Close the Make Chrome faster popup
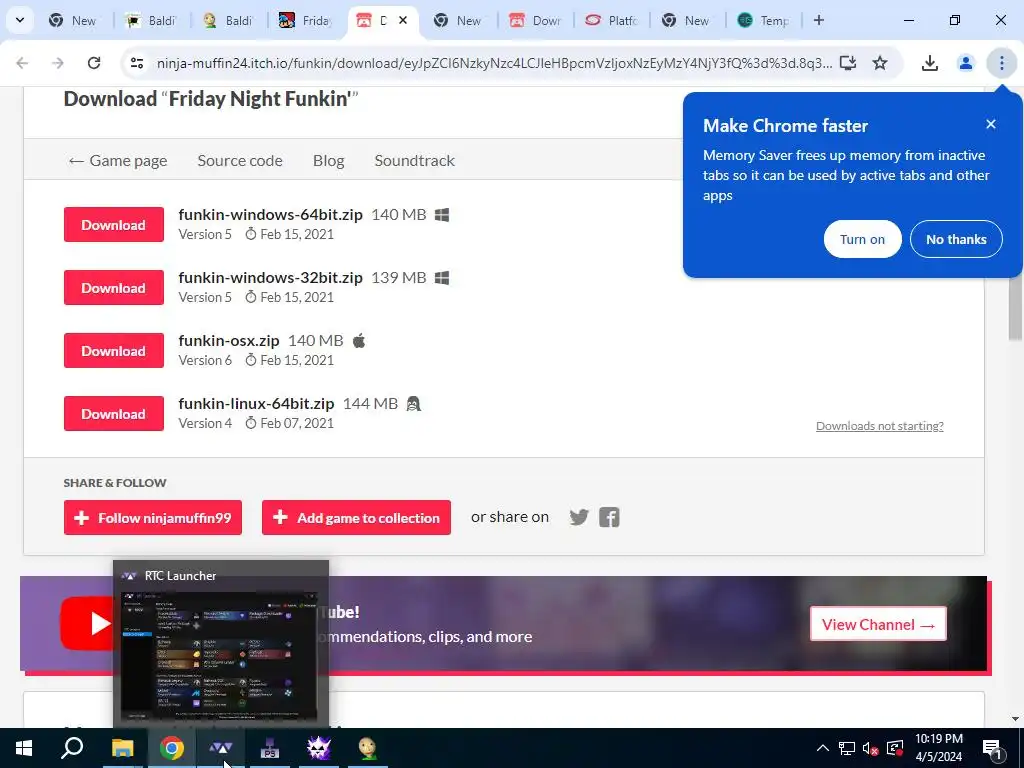This screenshot has height=768, width=1024. (991, 124)
